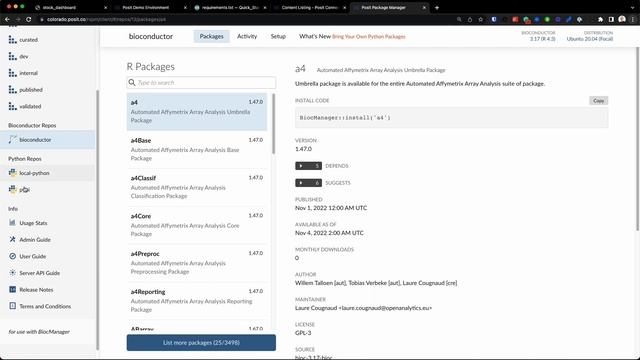
Task: Open the browser extensions puzzle icon
Action: pos(600,19)
